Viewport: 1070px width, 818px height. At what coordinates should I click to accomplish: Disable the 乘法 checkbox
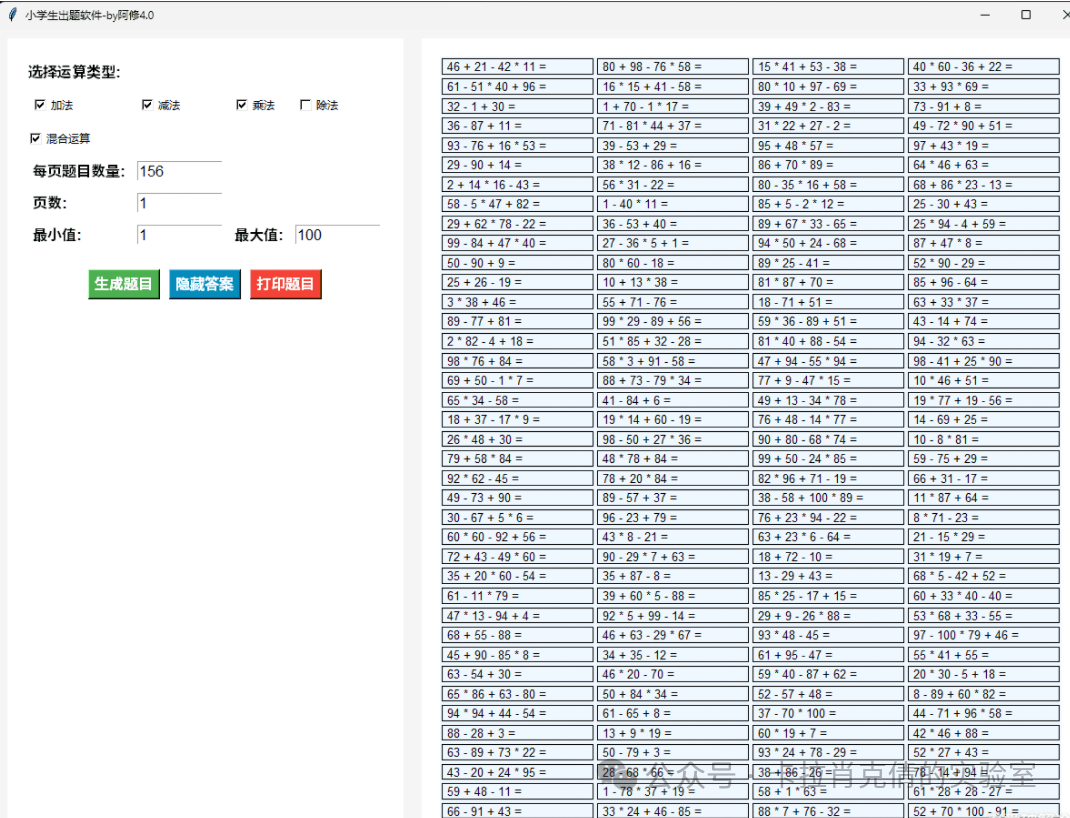pyautogui.click(x=241, y=105)
